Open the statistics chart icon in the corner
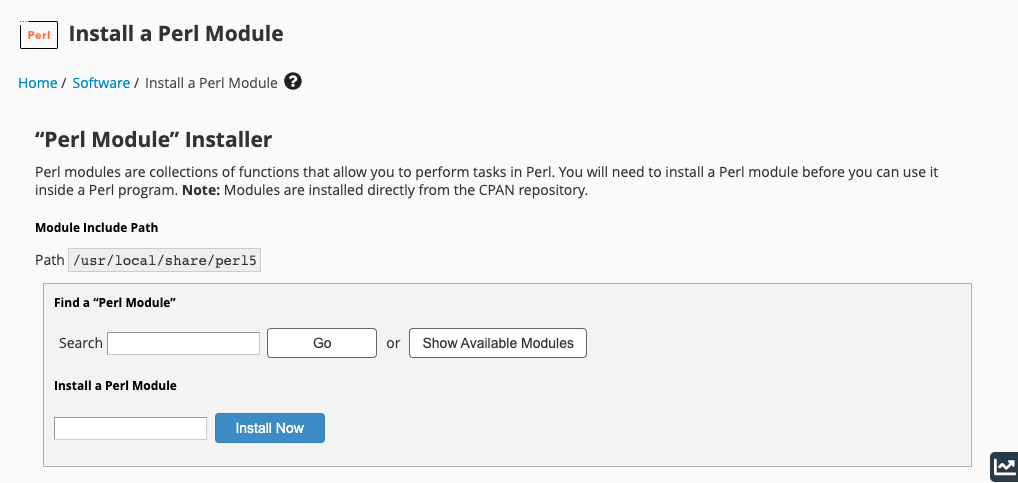 click(x=1003, y=466)
